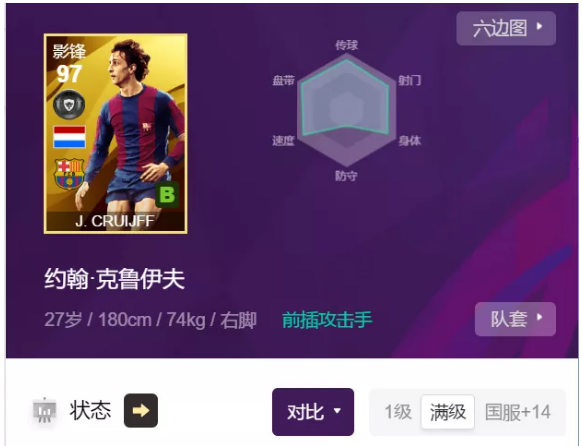Click the Netherlands flag on card

click(x=69, y=137)
